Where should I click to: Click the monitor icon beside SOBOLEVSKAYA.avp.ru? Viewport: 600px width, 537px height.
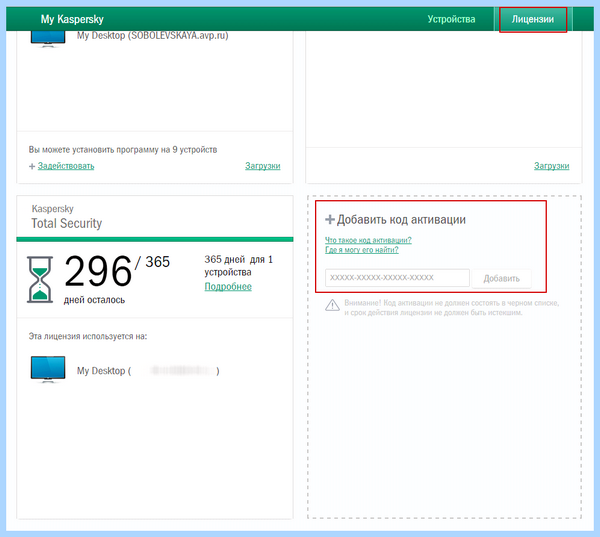click(x=48, y=38)
